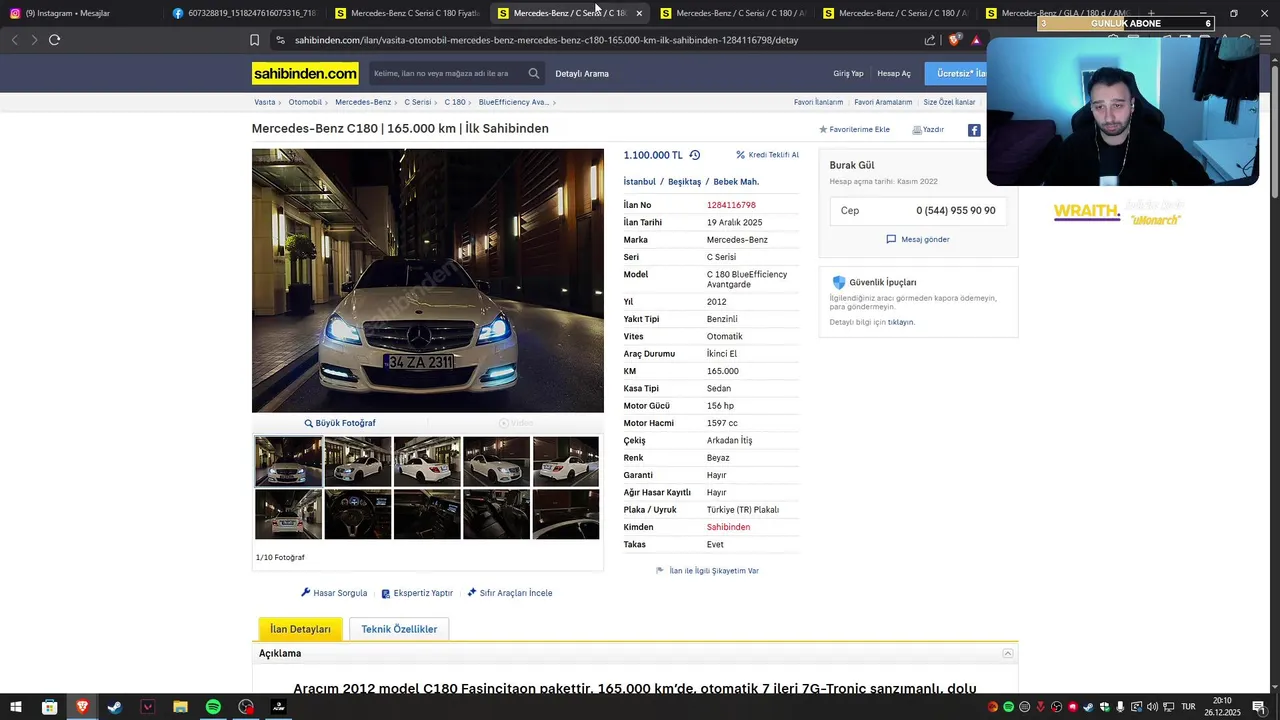Click Size Özel İlanlar link
Image resolution: width=1280 pixels, height=720 pixels.
click(x=949, y=102)
